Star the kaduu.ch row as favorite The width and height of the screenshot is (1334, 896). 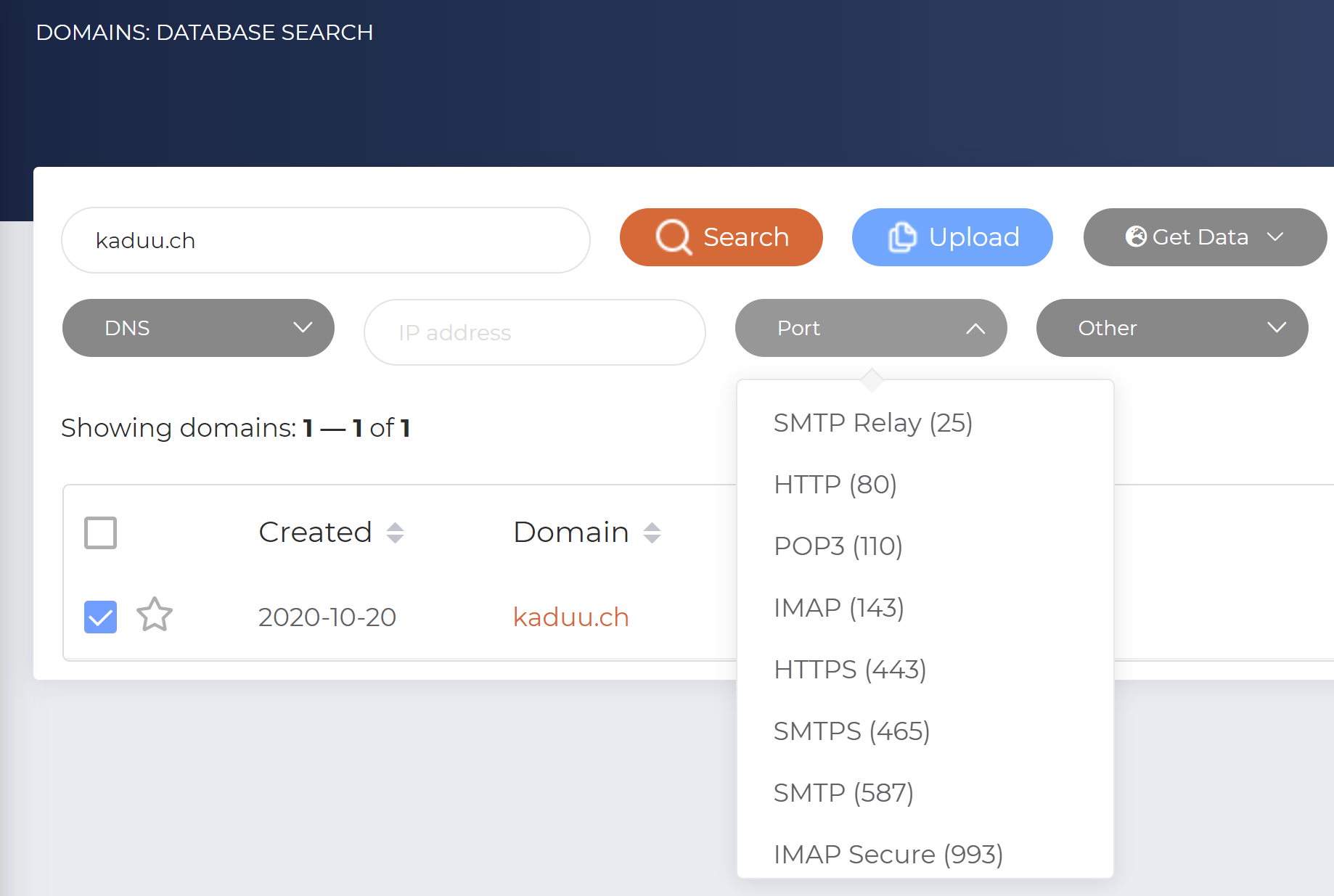pyautogui.click(x=155, y=615)
